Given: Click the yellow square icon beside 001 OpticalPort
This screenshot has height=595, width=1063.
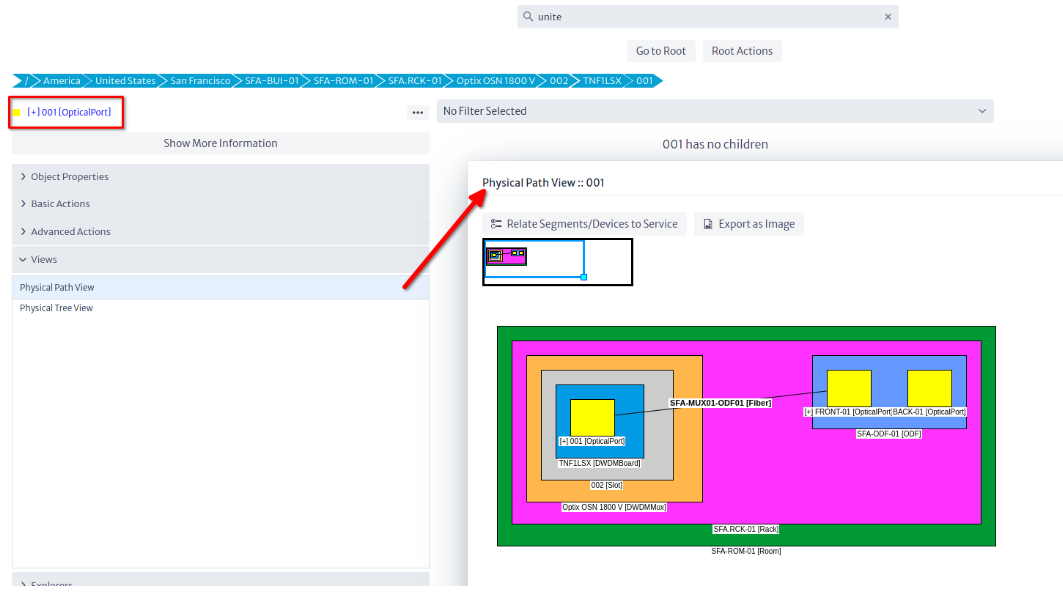Looking at the screenshot, I should [16, 112].
